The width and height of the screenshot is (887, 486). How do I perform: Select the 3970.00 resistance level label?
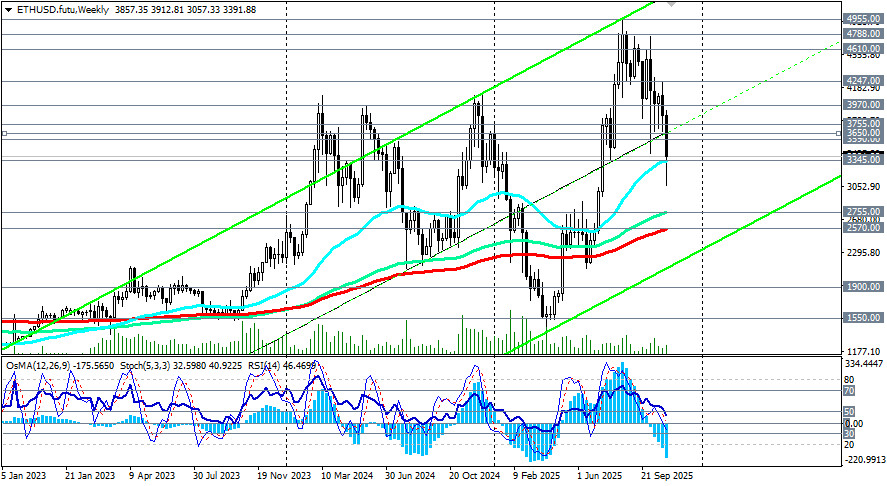tap(863, 104)
